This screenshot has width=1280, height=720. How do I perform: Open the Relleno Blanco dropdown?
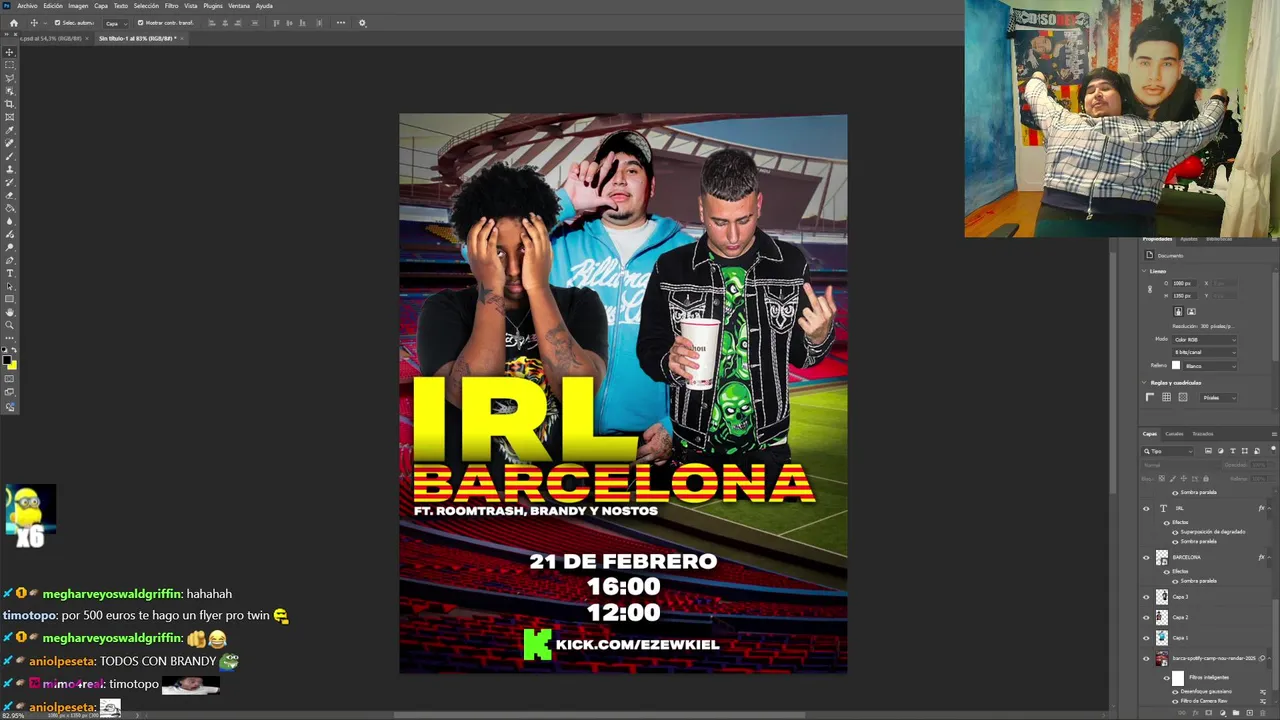(1210, 366)
